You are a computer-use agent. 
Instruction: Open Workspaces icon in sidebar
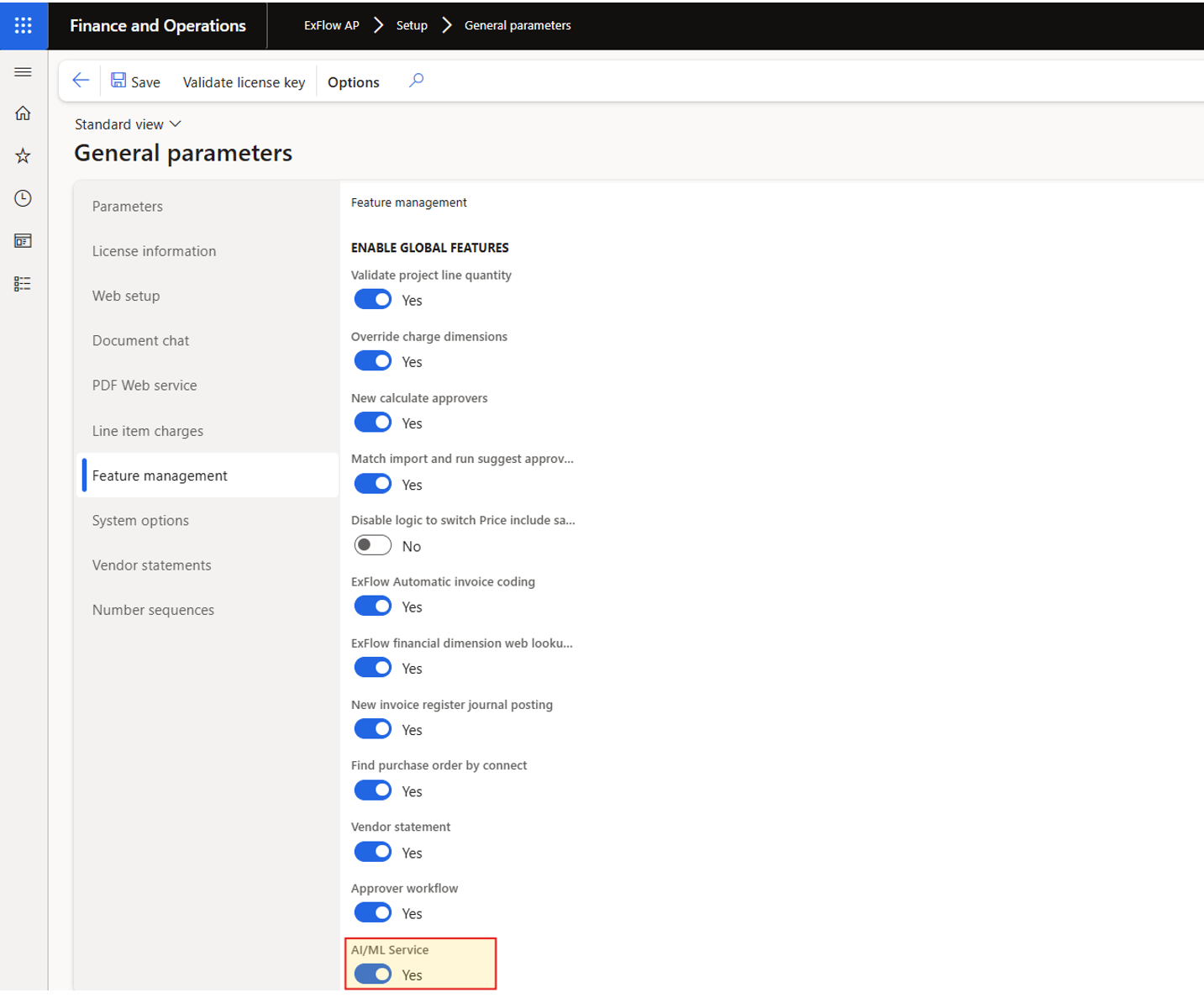24,241
